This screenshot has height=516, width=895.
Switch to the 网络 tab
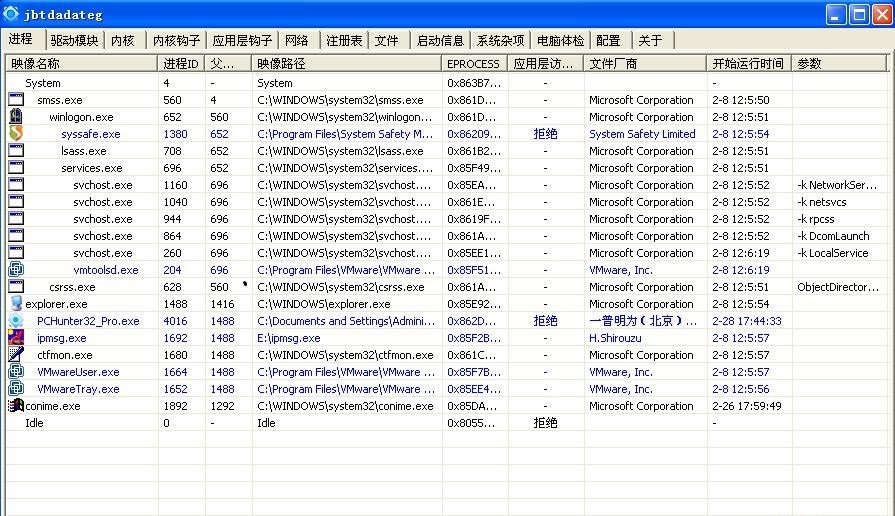[297, 41]
